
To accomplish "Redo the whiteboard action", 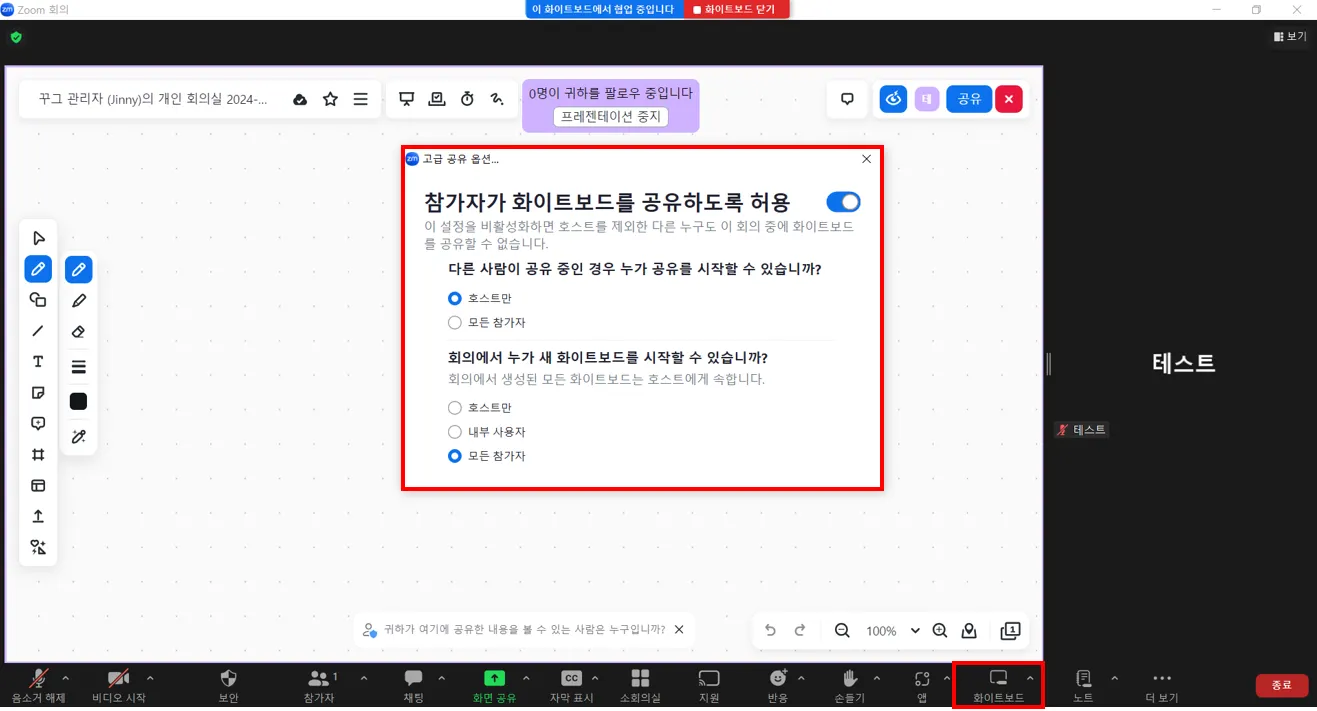I will tap(800, 631).
